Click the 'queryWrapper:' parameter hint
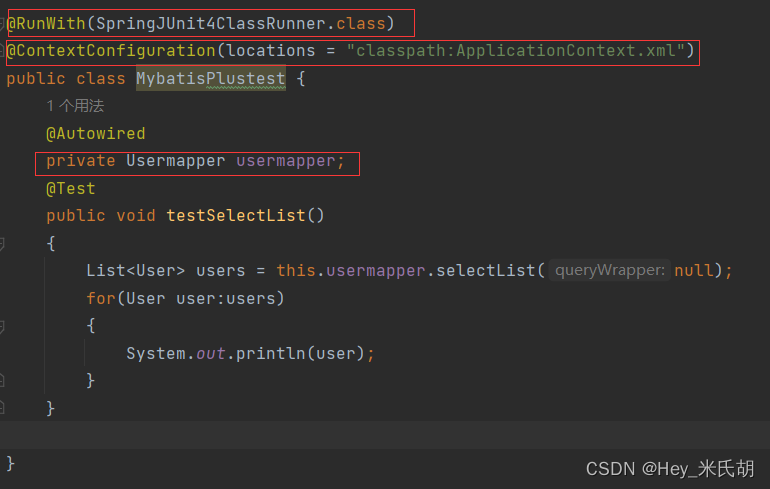 (609, 271)
